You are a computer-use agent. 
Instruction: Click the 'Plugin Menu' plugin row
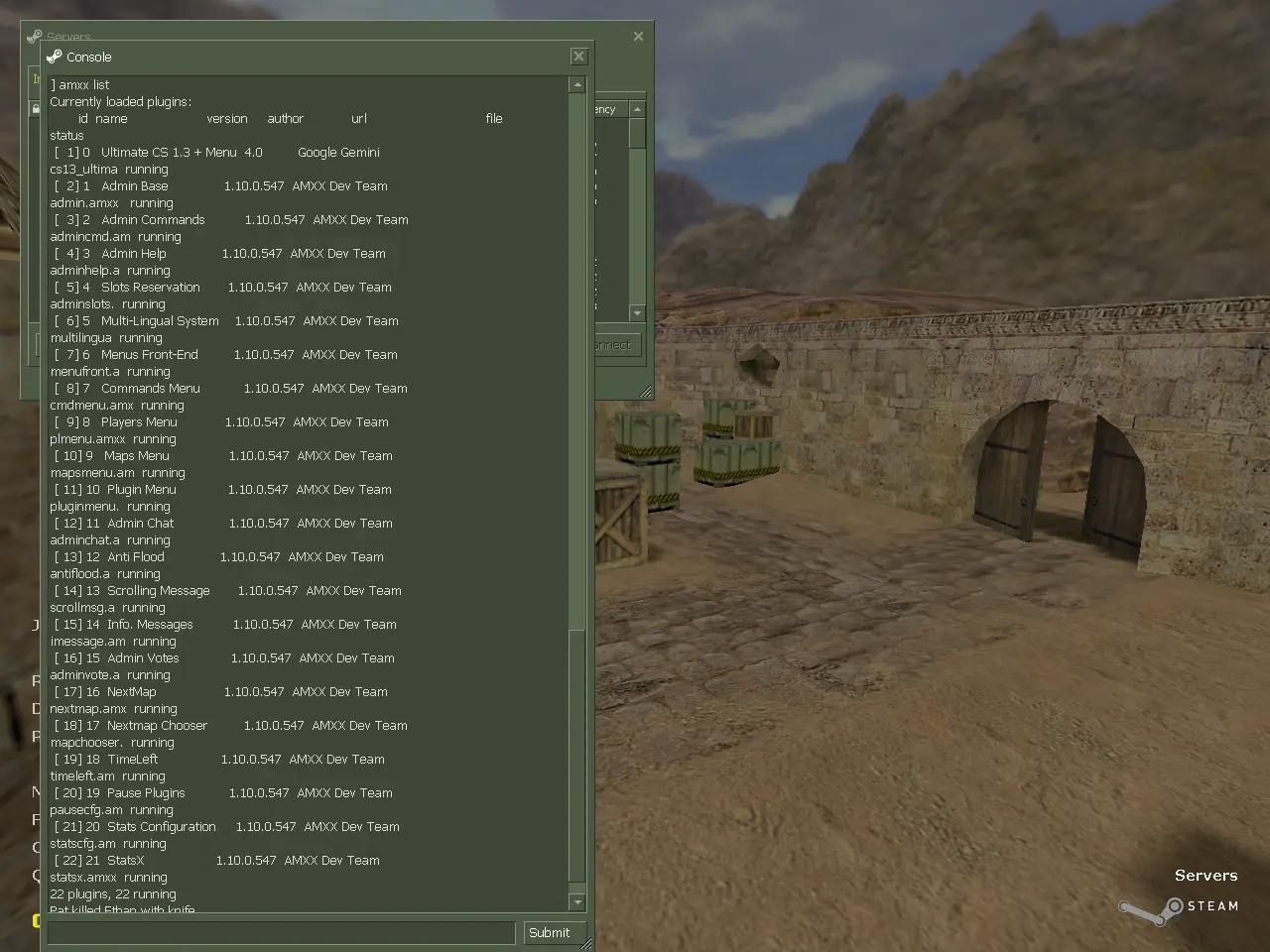click(x=222, y=490)
